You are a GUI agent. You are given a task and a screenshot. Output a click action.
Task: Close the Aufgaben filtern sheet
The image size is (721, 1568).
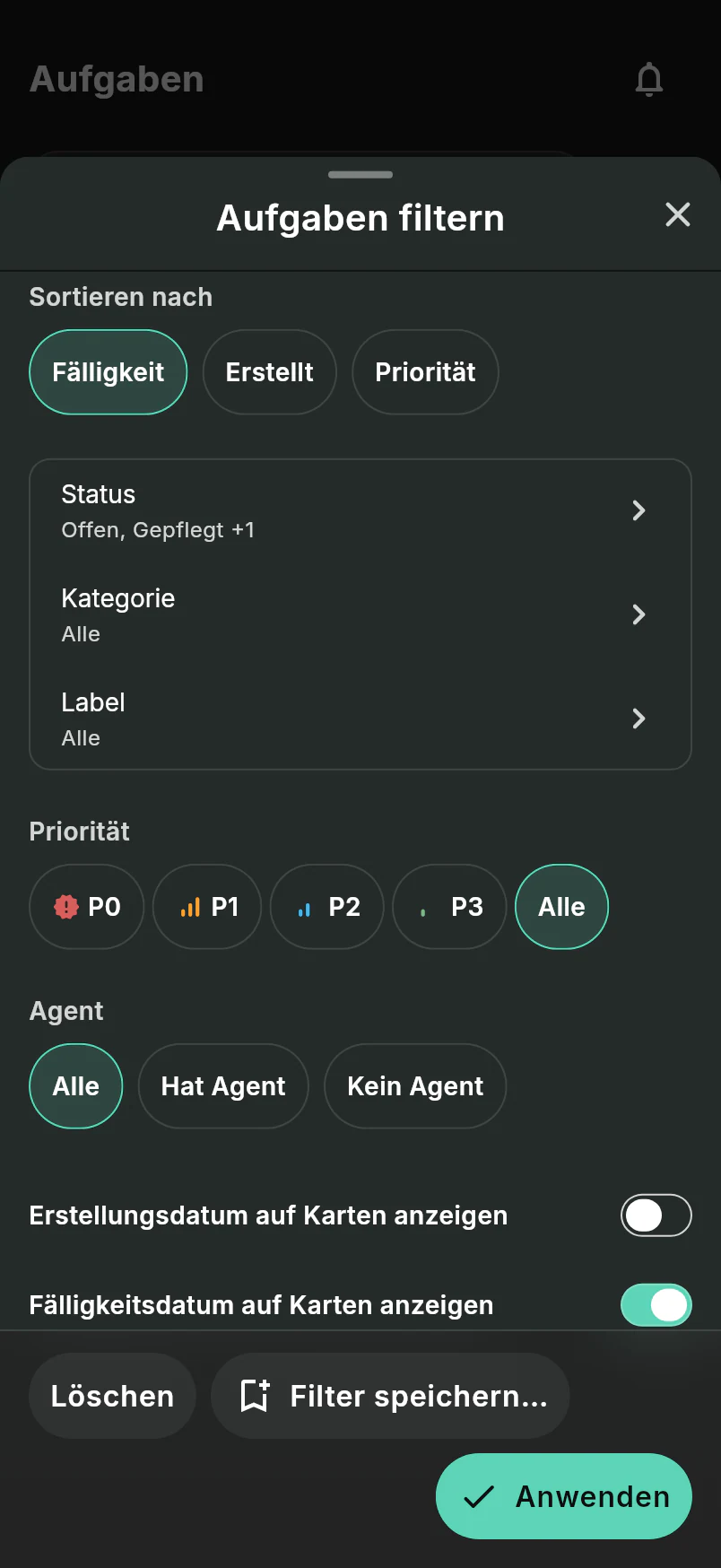(x=678, y=214)
